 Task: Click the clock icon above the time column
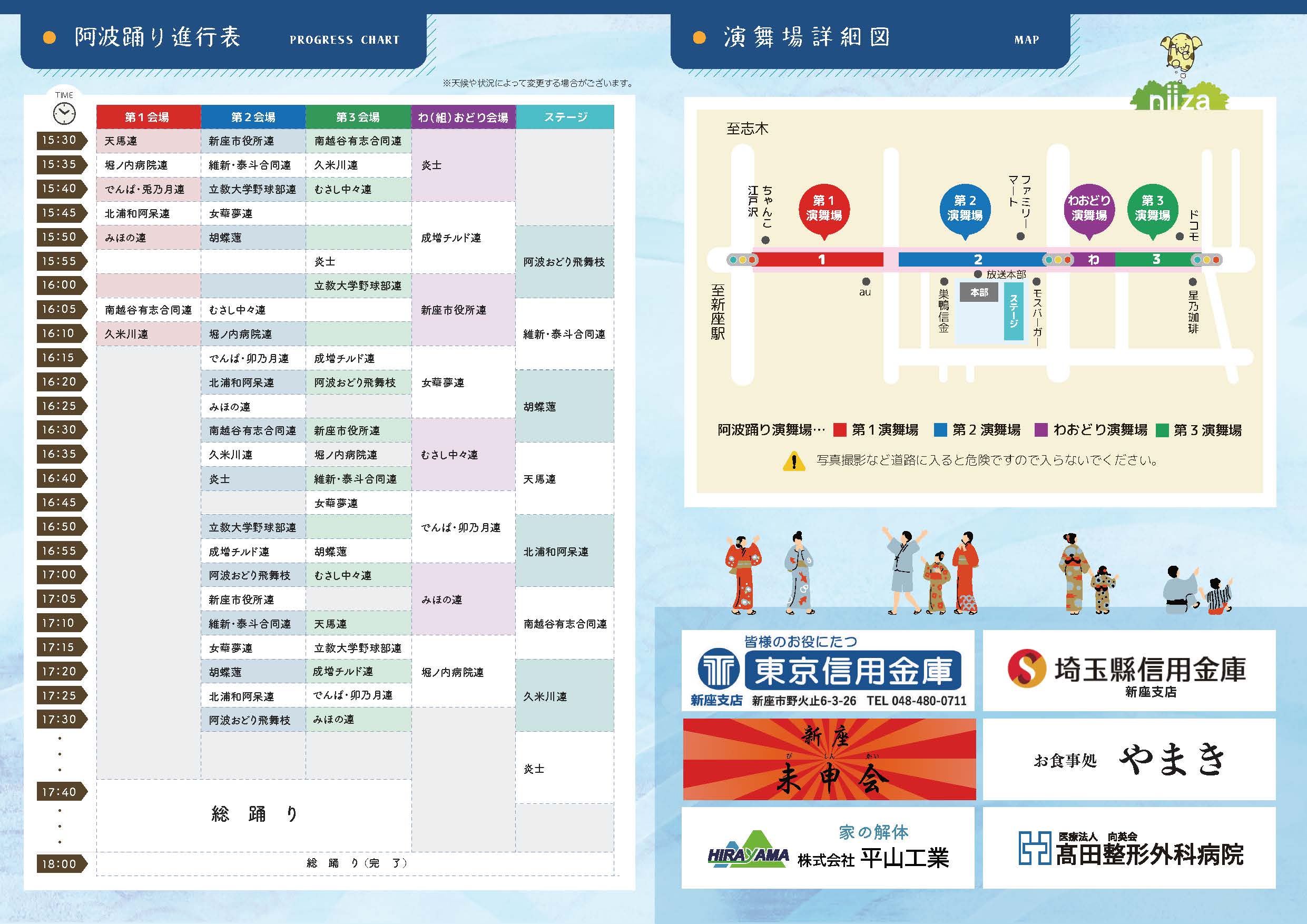coord(64,113)
